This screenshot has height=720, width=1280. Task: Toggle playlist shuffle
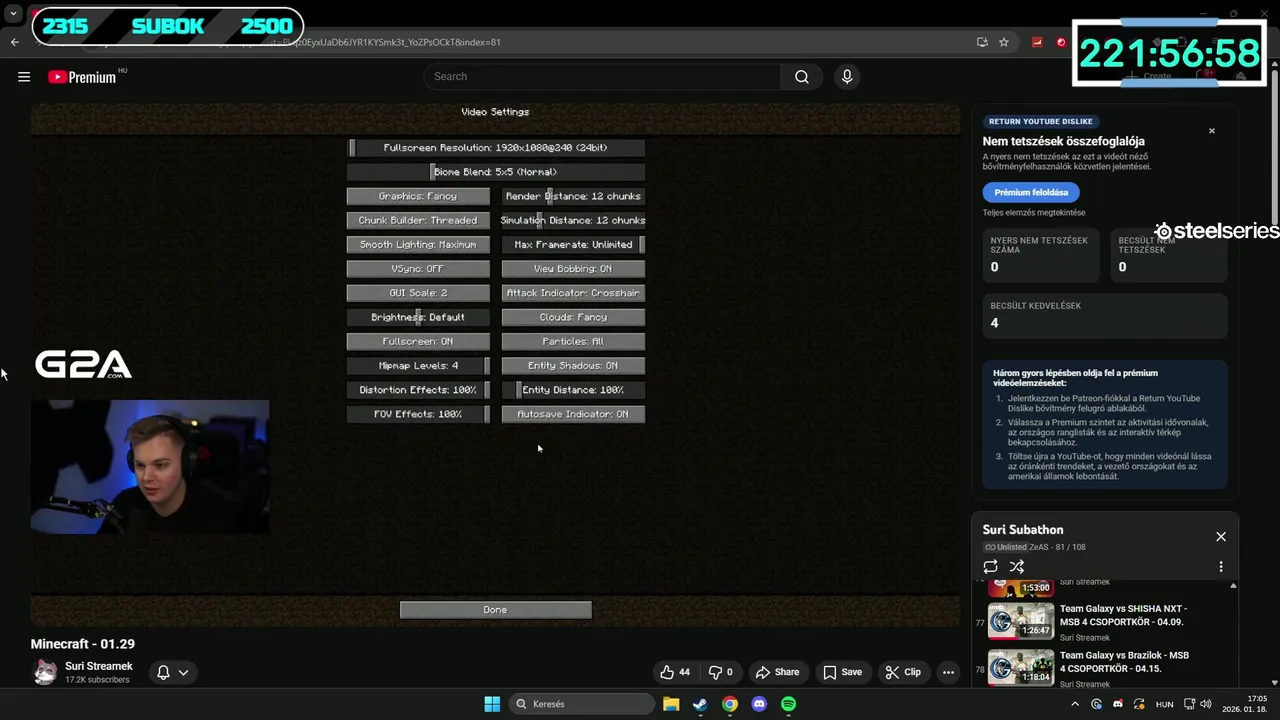[1017, 566]
